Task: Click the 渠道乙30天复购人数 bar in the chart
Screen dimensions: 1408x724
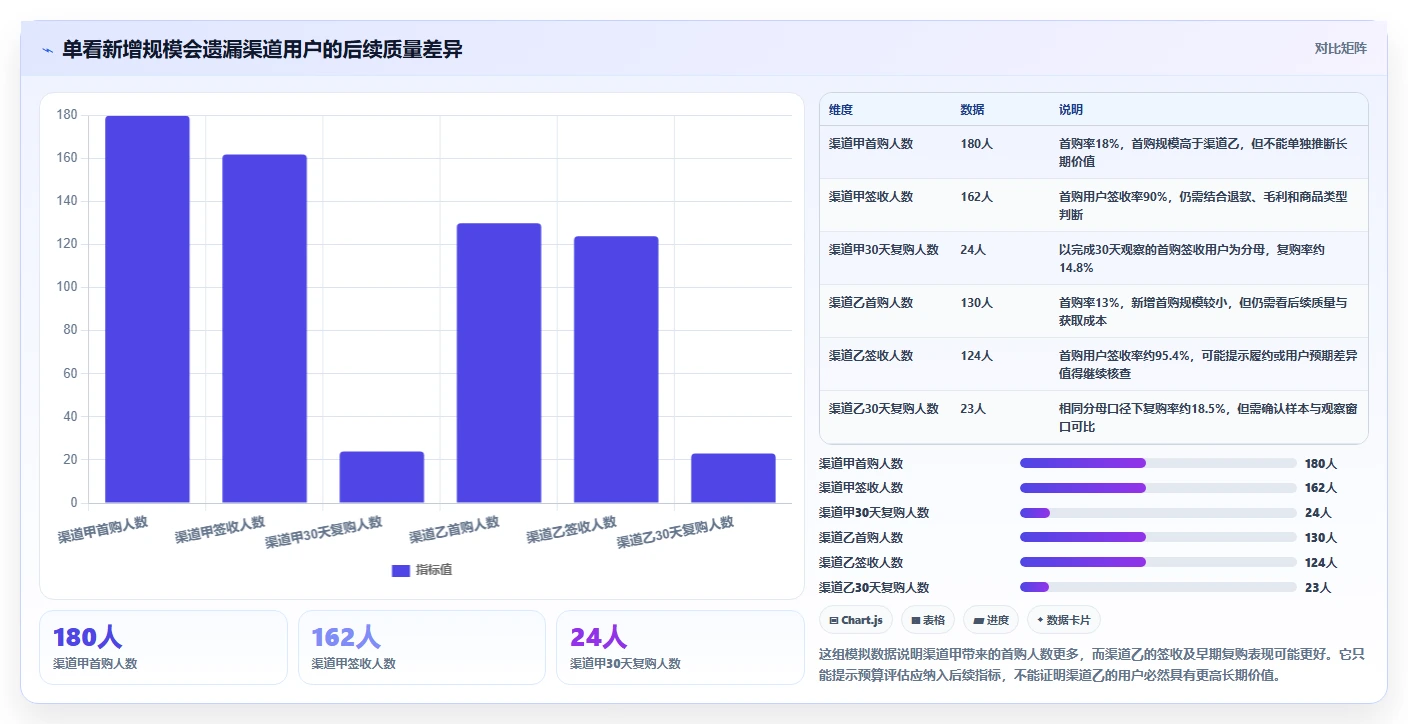Action: pyautogui.click(x=733, y=478)
